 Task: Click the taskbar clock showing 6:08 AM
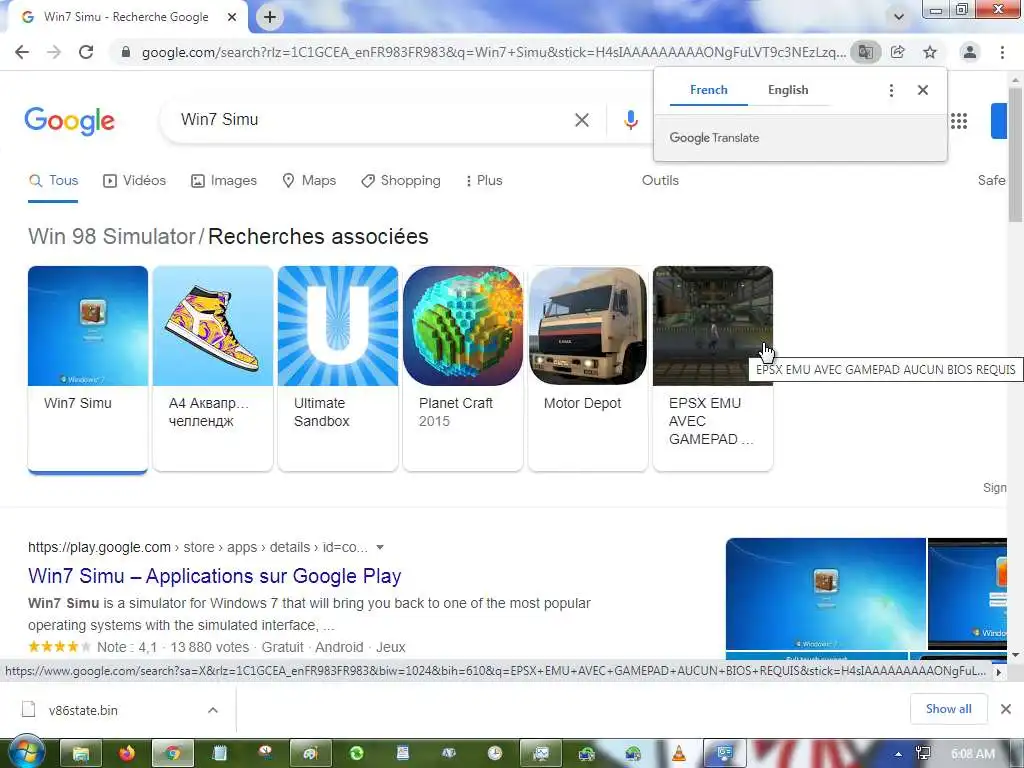pos(973,754)
